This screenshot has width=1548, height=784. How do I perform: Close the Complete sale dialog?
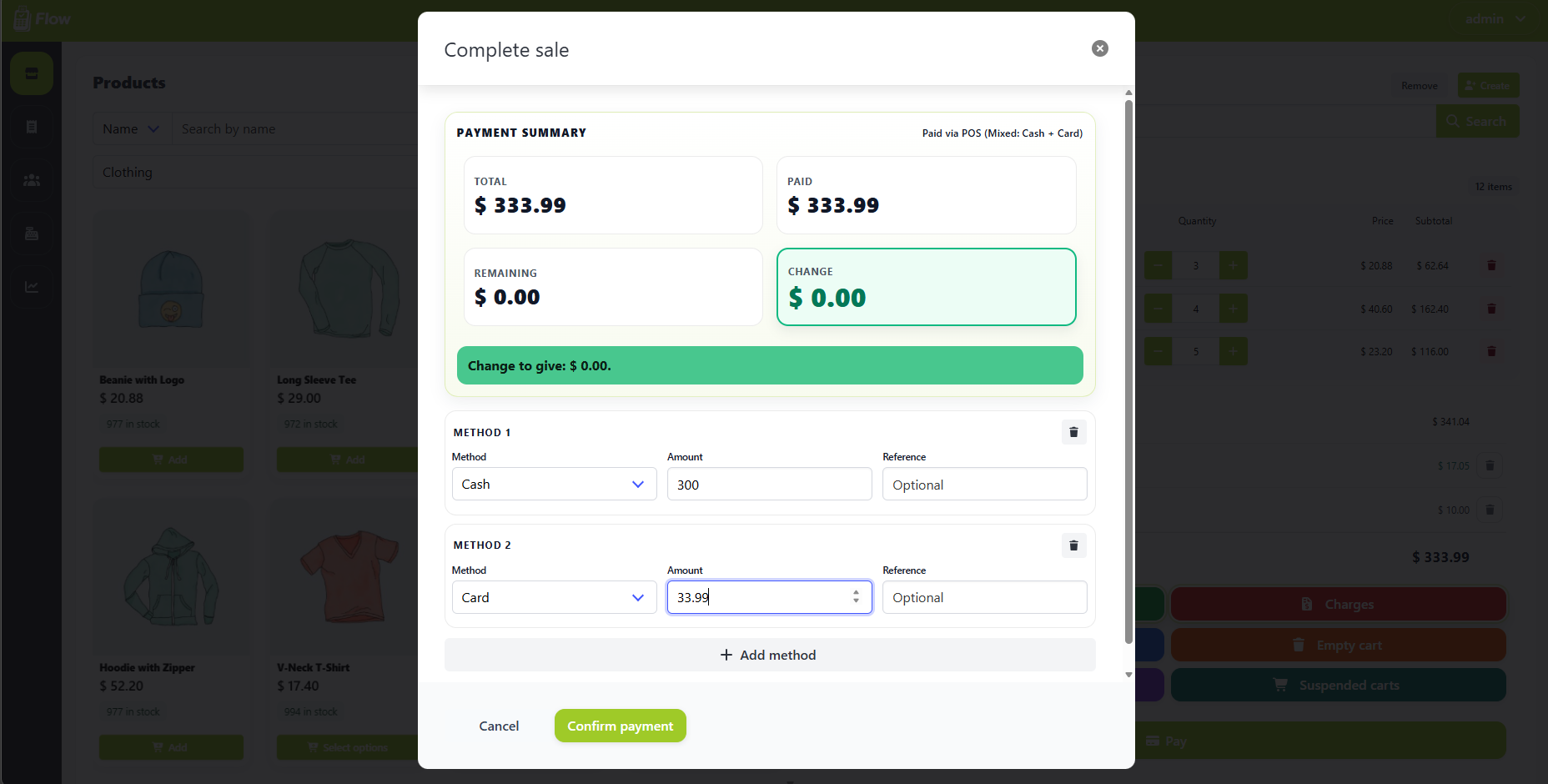1100,48
